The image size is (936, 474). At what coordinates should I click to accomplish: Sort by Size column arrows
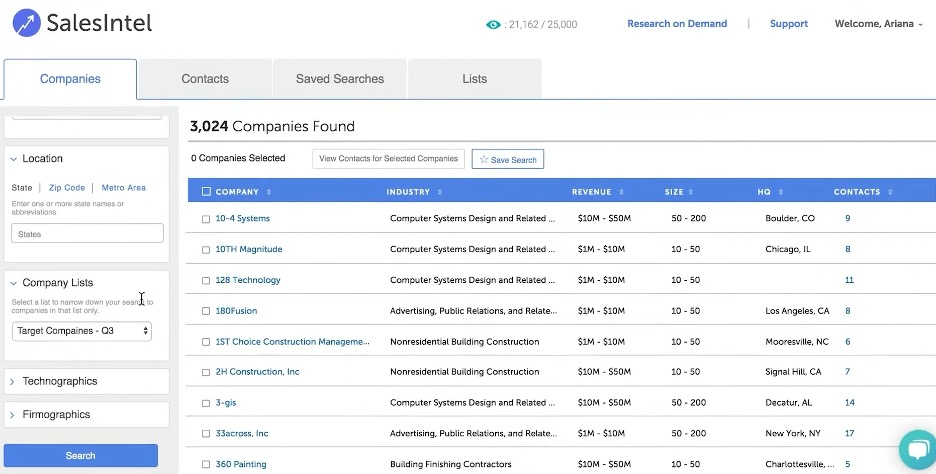pos(691,192)
